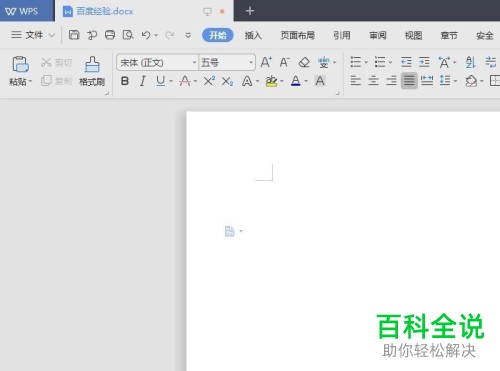This screenshot has width=500, height=371.
Task: Click the Chinese layout (A with arrows) icon
Action: (445, 62)
